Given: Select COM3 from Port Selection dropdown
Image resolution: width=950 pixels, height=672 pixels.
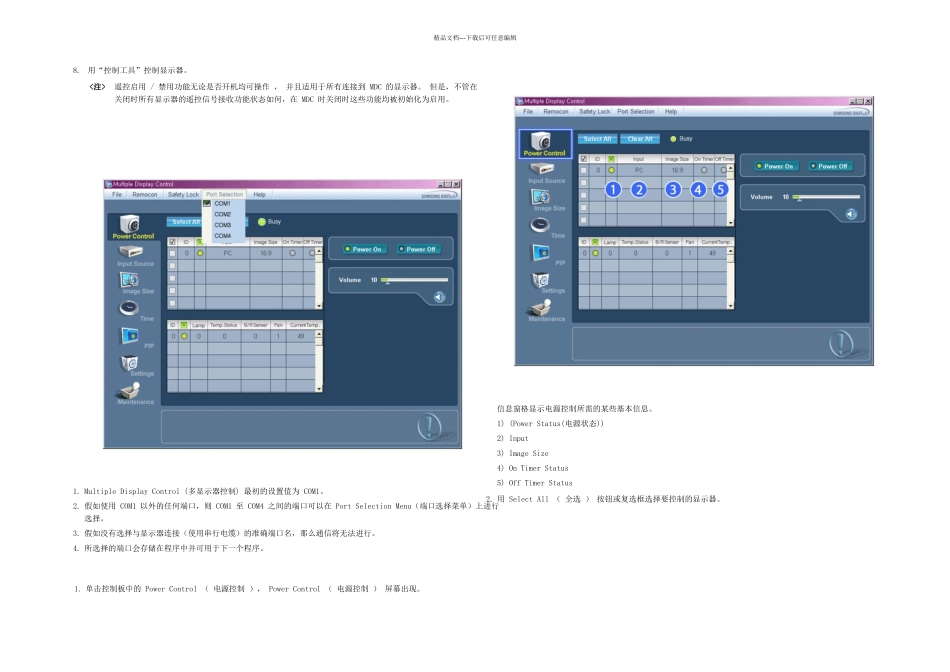Looking at the screenshot, I should pos(222,225).
